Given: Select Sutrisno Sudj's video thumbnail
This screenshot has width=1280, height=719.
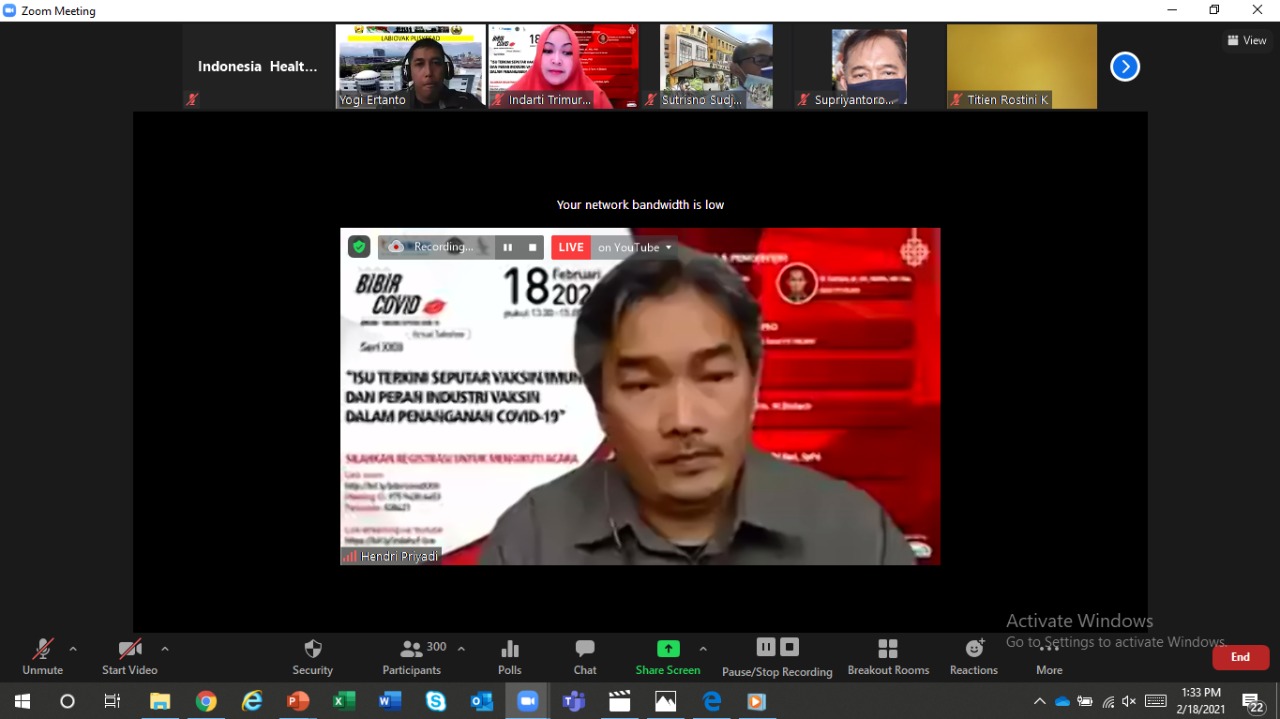Looking at the screenshot, I should tap(716, 66).
